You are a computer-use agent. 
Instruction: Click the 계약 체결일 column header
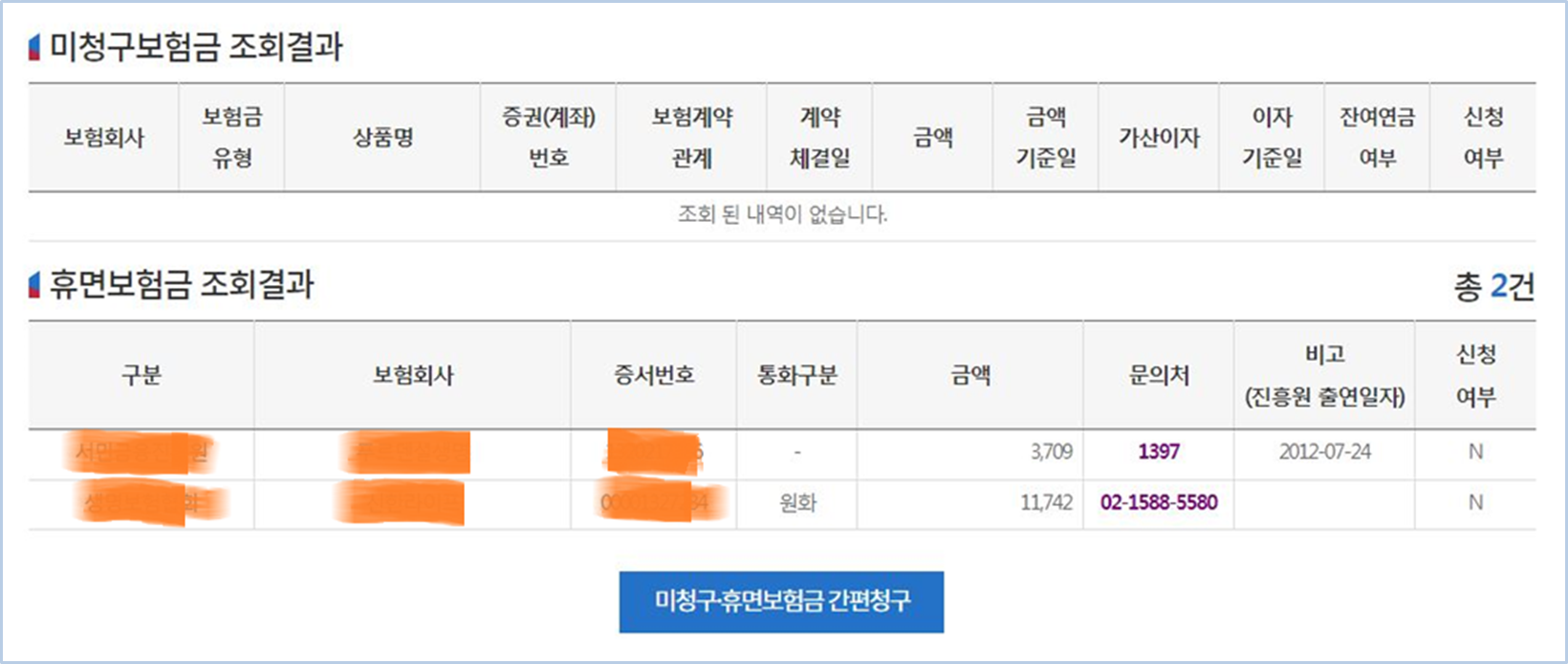coord(819,136)
